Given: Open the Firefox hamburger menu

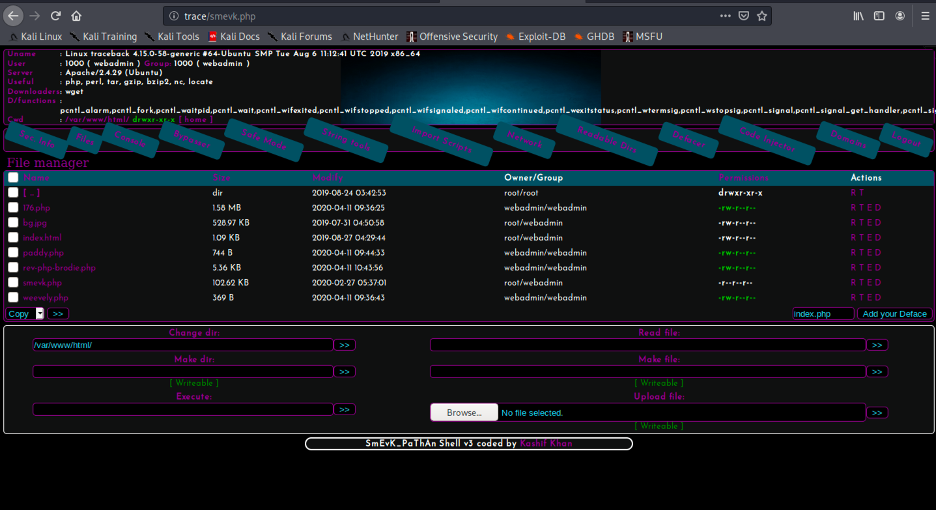Looking at the screenshot, I should click(925, 16).
